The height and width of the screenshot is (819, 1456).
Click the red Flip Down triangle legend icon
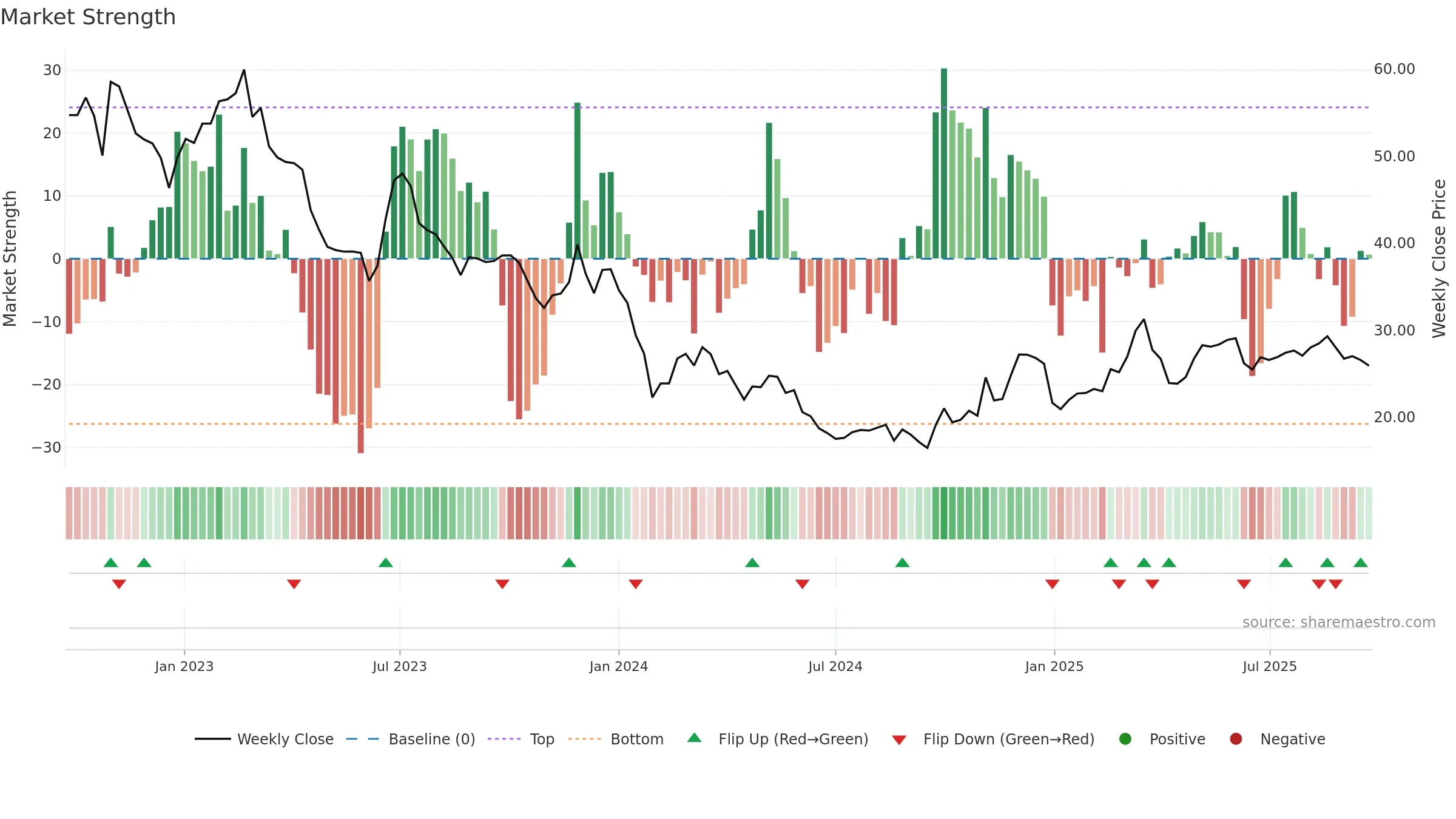tap(899, 740)
